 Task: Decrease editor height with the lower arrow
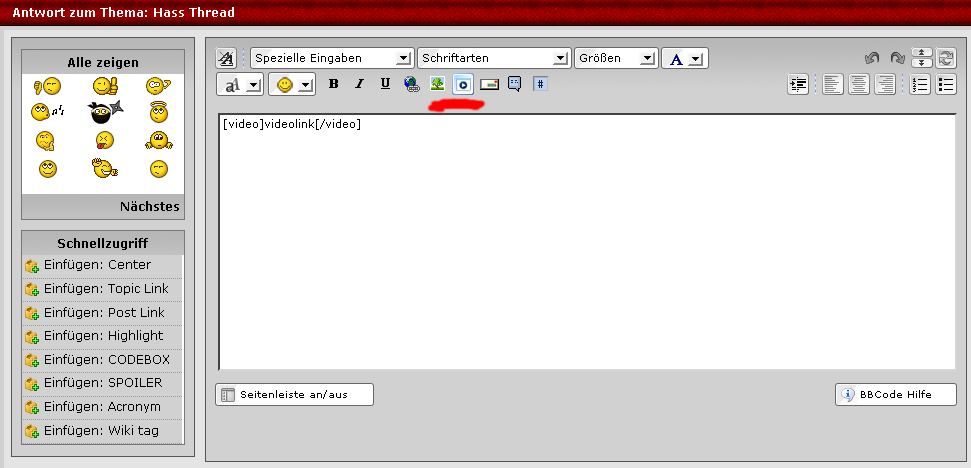click(921, 63)
